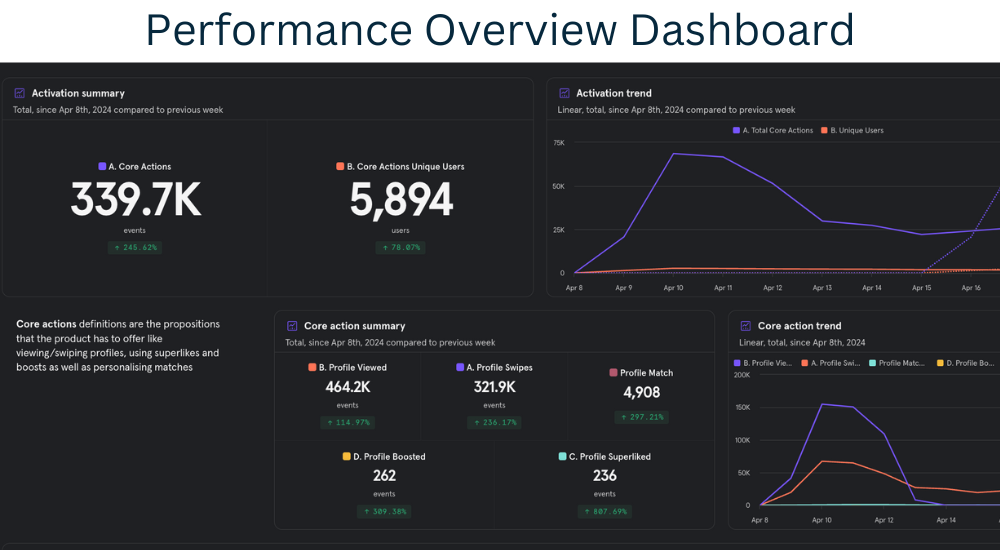Click the orange Profile Viewed color swatch
Screen dimensions: 1000x550
tap(312, 368)
